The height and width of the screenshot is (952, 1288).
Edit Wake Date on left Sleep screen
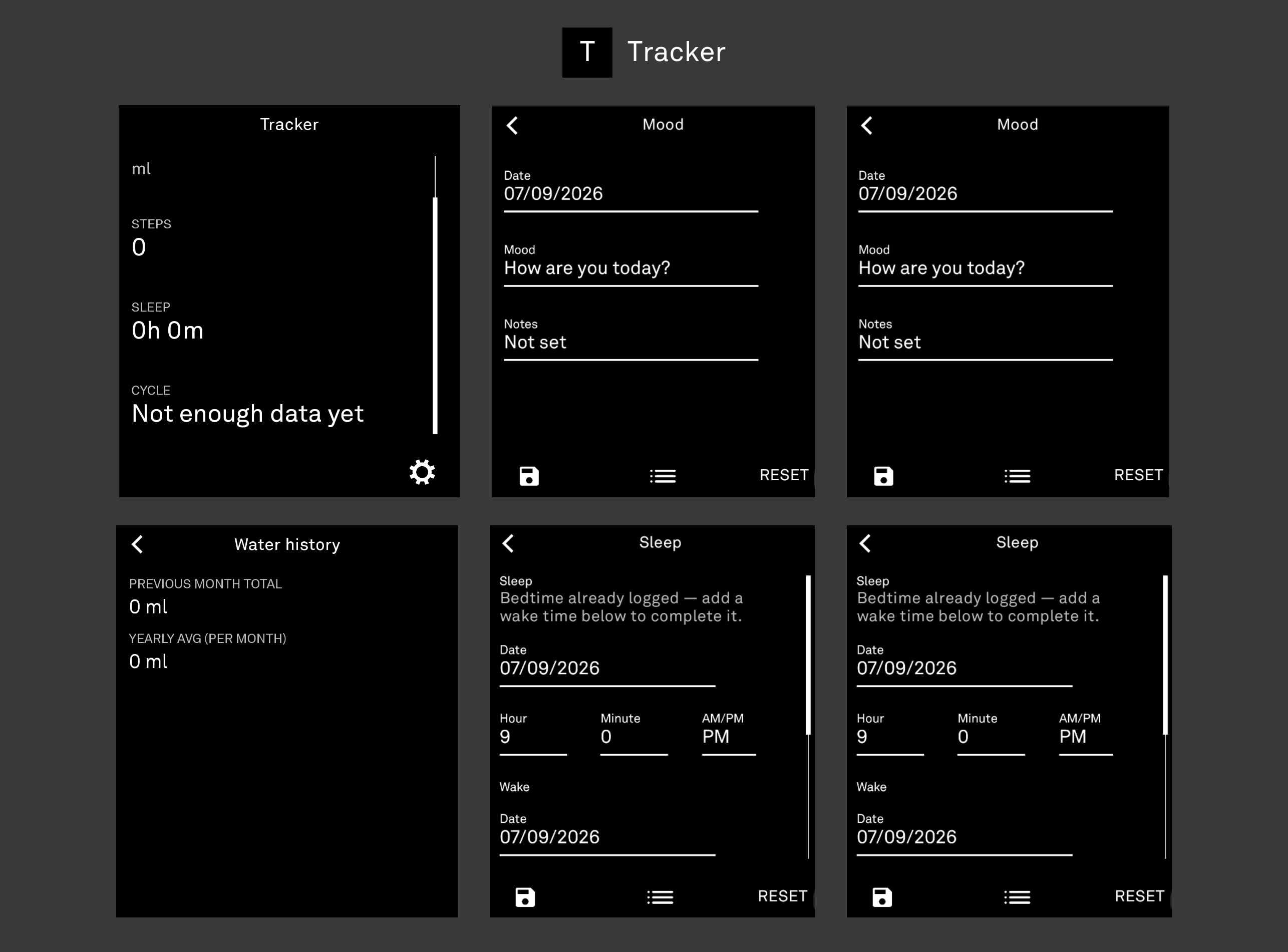coord(607,834)
